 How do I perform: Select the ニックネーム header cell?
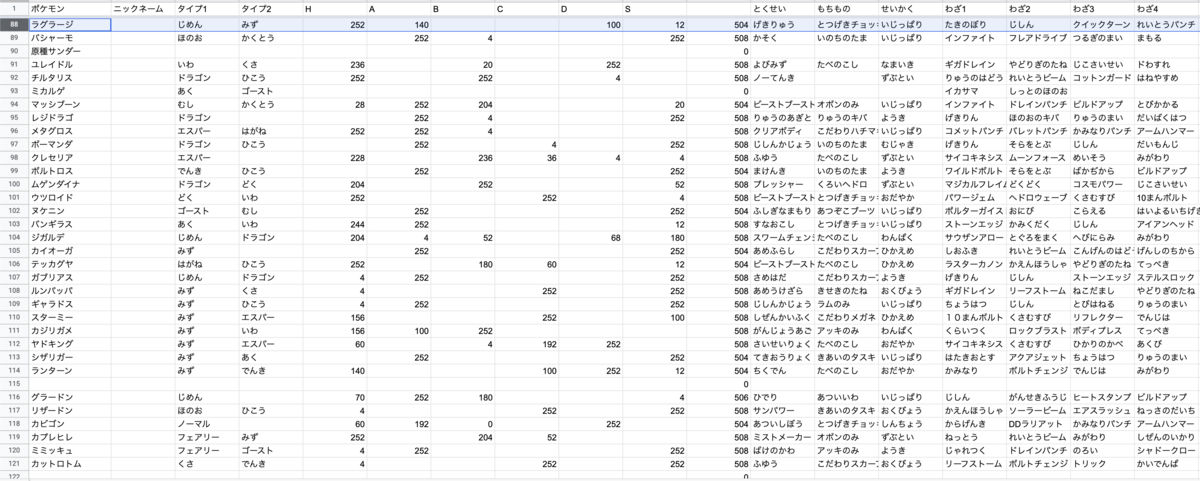[142, 8]
